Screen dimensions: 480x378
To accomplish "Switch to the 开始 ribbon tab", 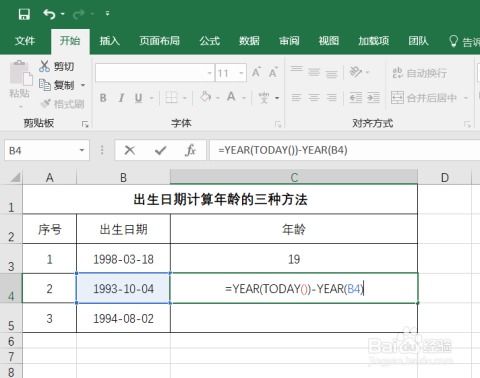I will (x=70, y=41).
